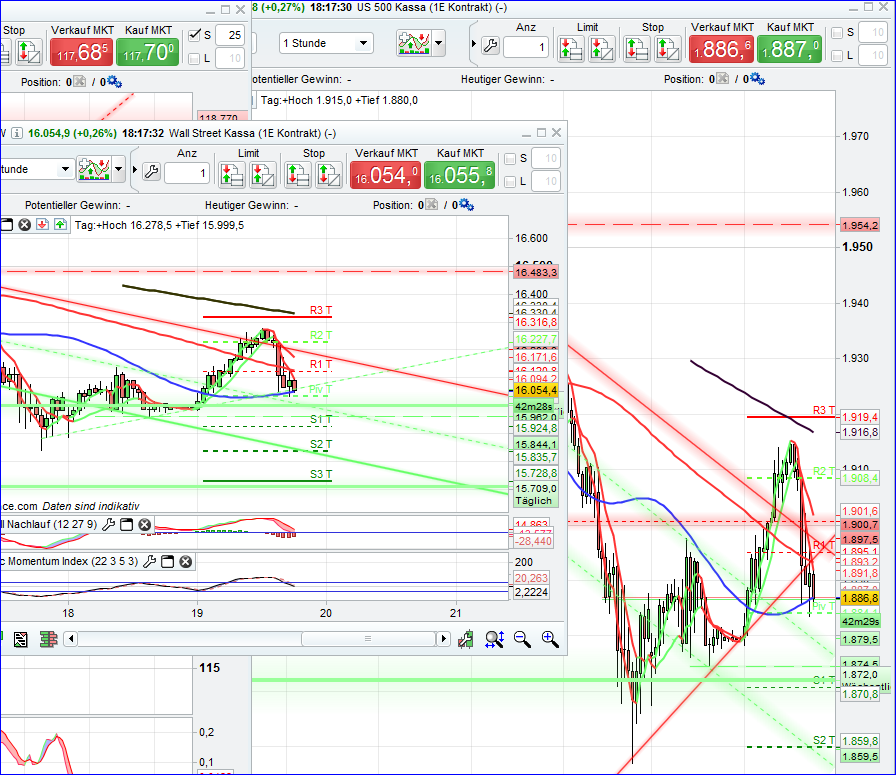Sell at market 117,68 in top-left window
896x775 pixels.
click(80, 50)
